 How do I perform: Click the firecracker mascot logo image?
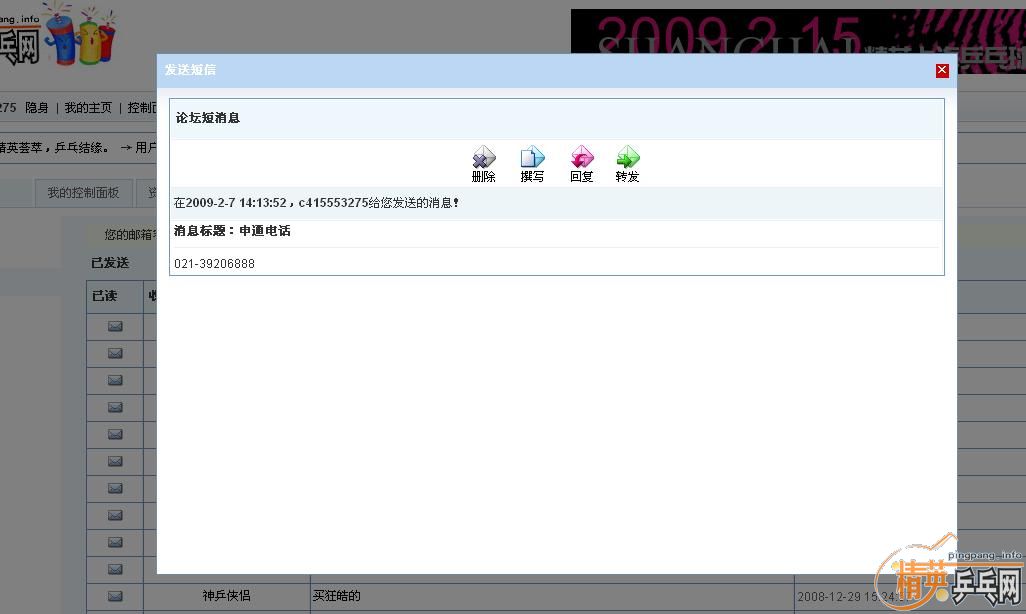(80, 35)
